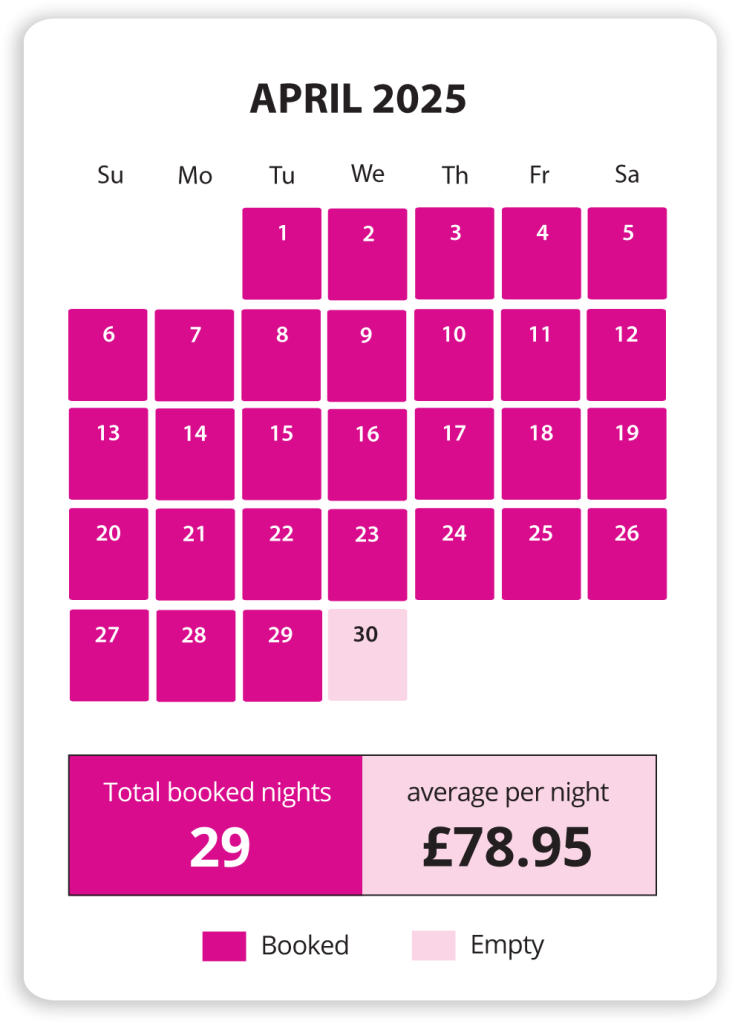This screenshot has width=735, height=1024.
Task: Click date 26 in the Saturday column
Action: point(627,554)
